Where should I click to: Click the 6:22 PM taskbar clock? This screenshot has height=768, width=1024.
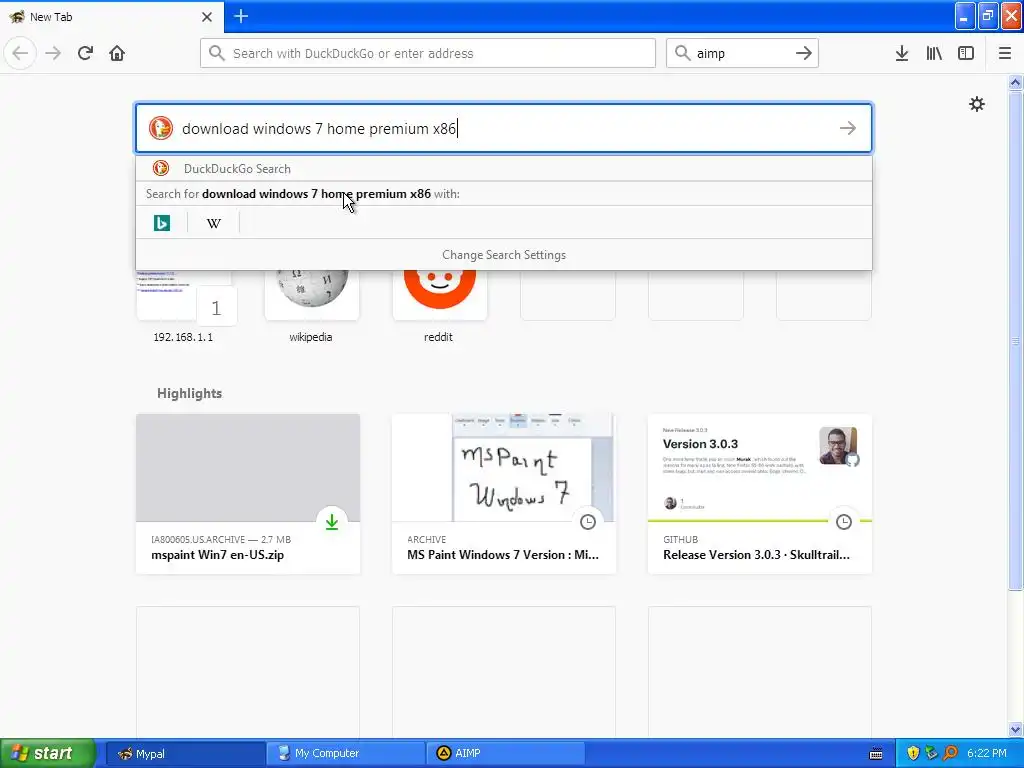tap(987, 753)
